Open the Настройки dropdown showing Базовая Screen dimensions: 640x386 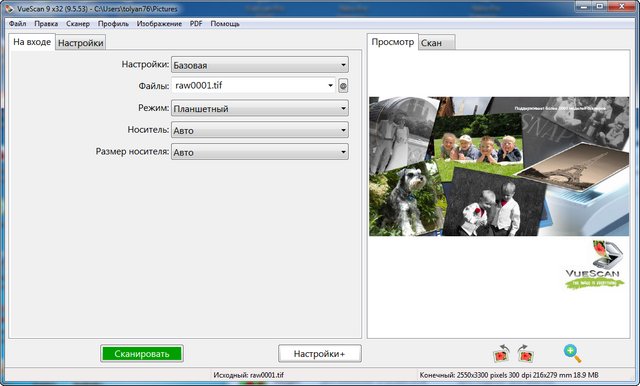coord(260,64)
